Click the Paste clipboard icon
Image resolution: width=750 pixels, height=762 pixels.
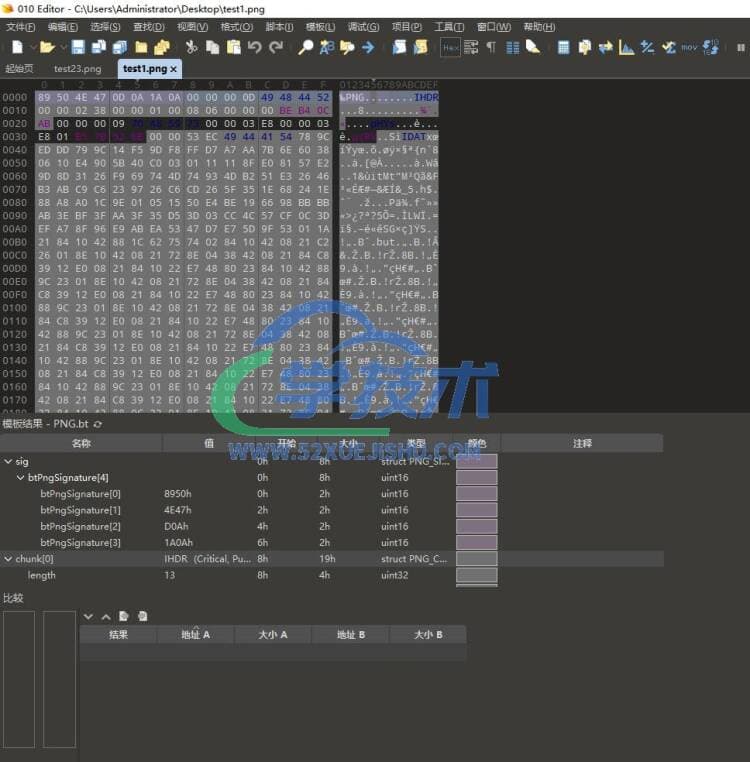pyautogui.click(x=232, y=47)
